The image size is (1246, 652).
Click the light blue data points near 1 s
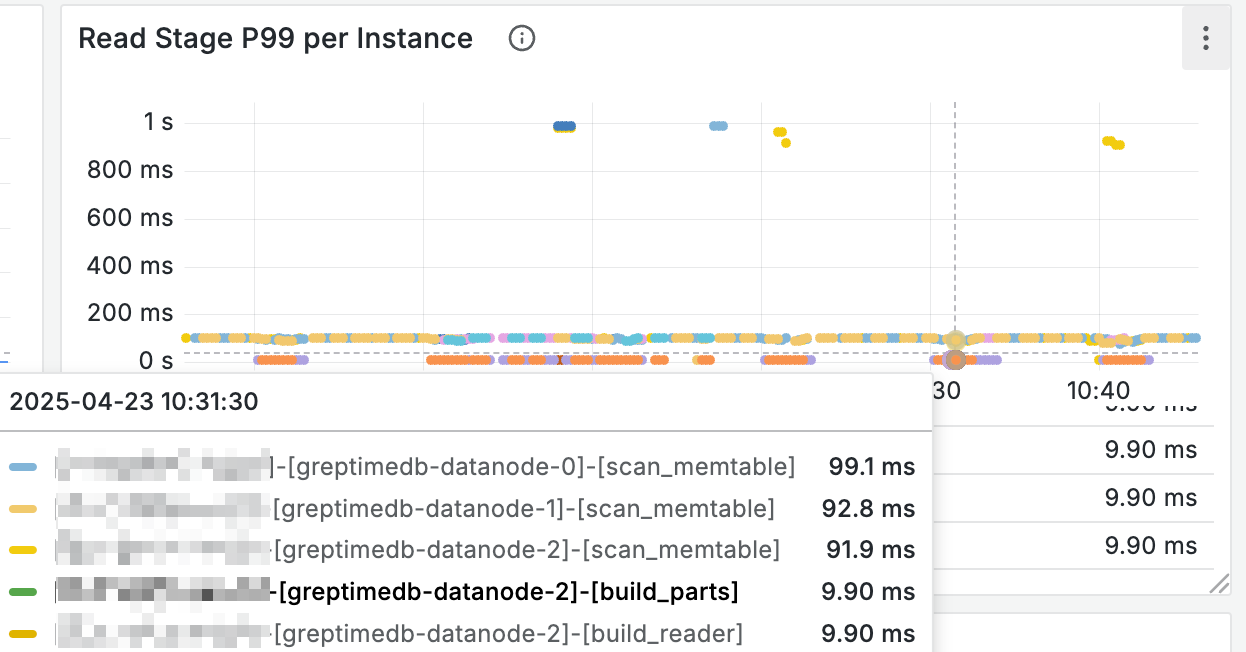pyautogui.click(x=718, y=126)
